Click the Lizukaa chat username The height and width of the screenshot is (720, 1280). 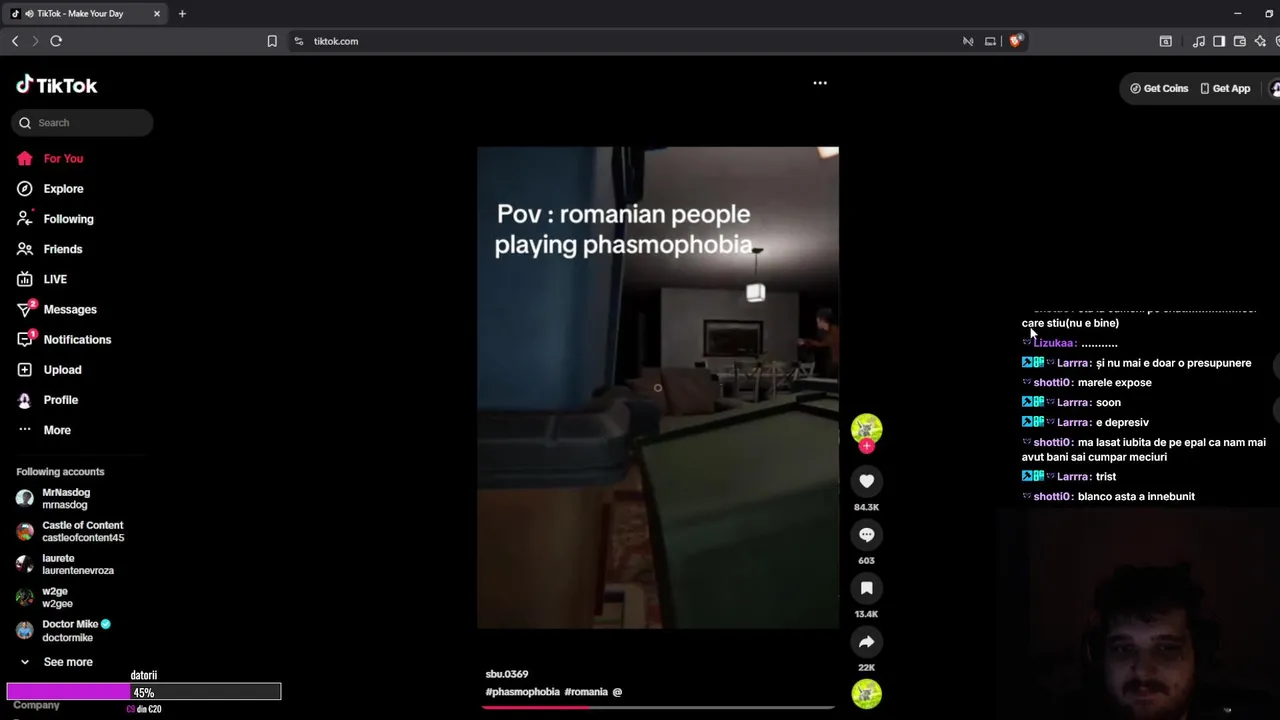pos(1055,343)
